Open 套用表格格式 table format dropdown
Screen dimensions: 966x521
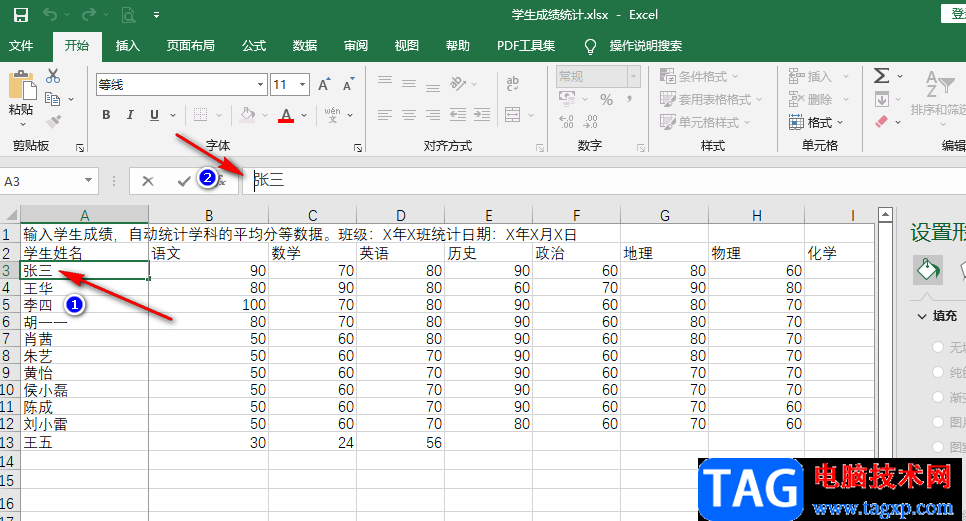point(711,99)
